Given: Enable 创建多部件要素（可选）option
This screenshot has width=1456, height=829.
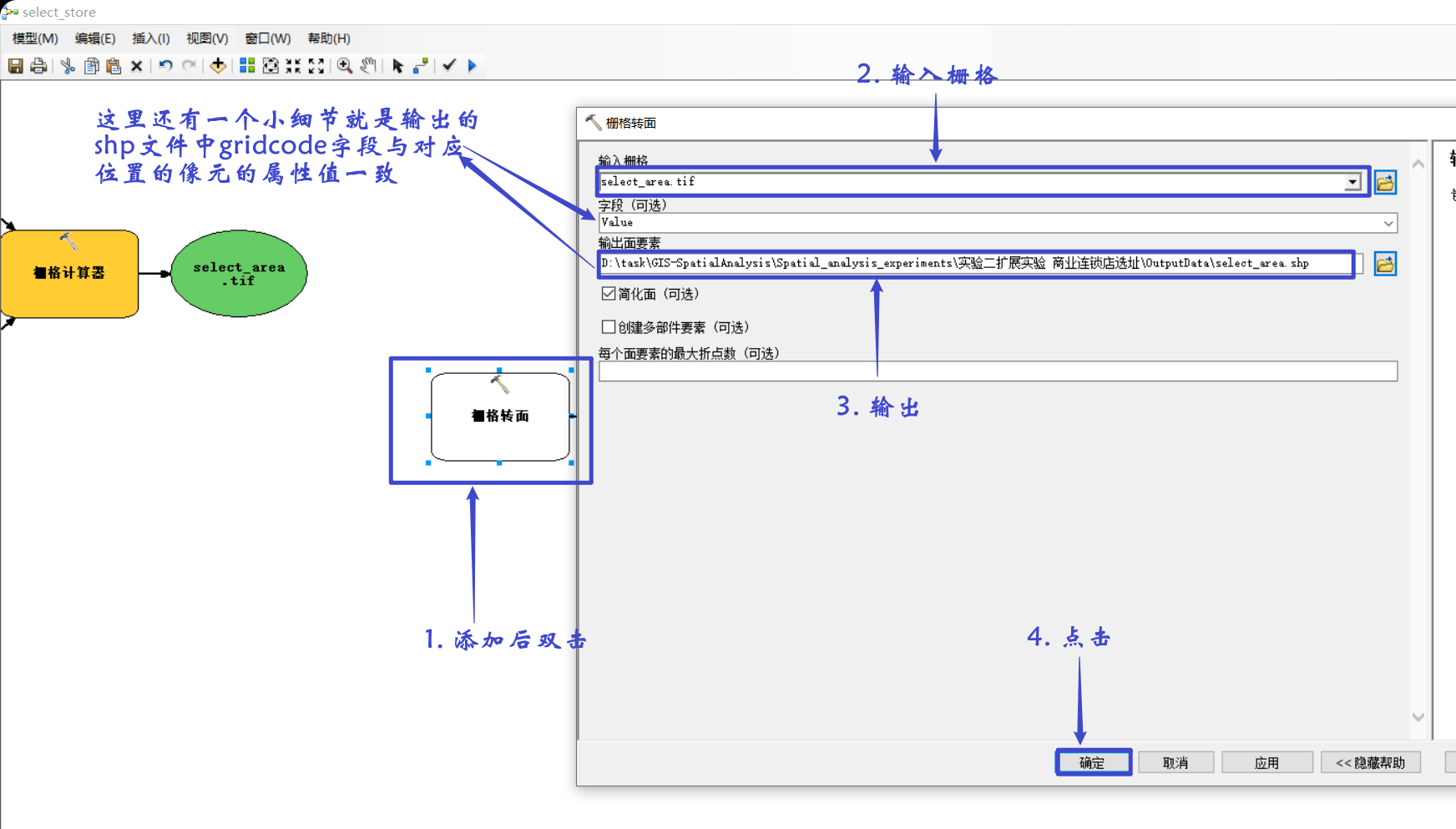Looking at the screenshot, I should 608,326.
